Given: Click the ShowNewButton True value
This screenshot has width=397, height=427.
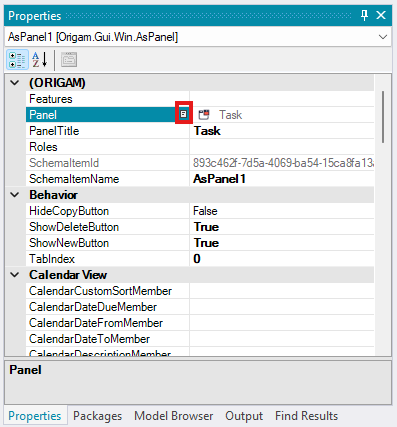Looking at the screenshot, I should (206, 243).
